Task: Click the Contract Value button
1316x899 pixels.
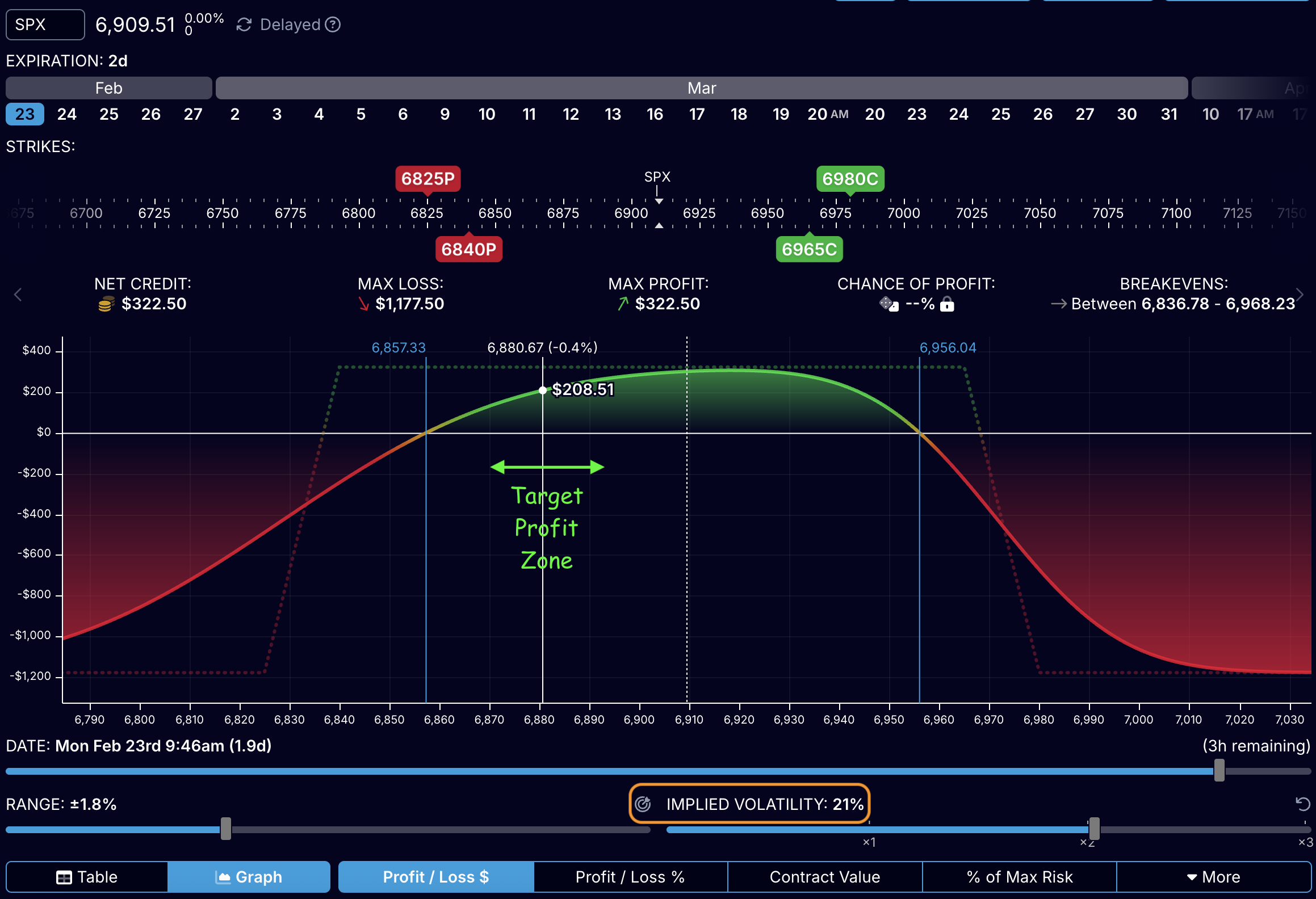Action: point(824,876)
